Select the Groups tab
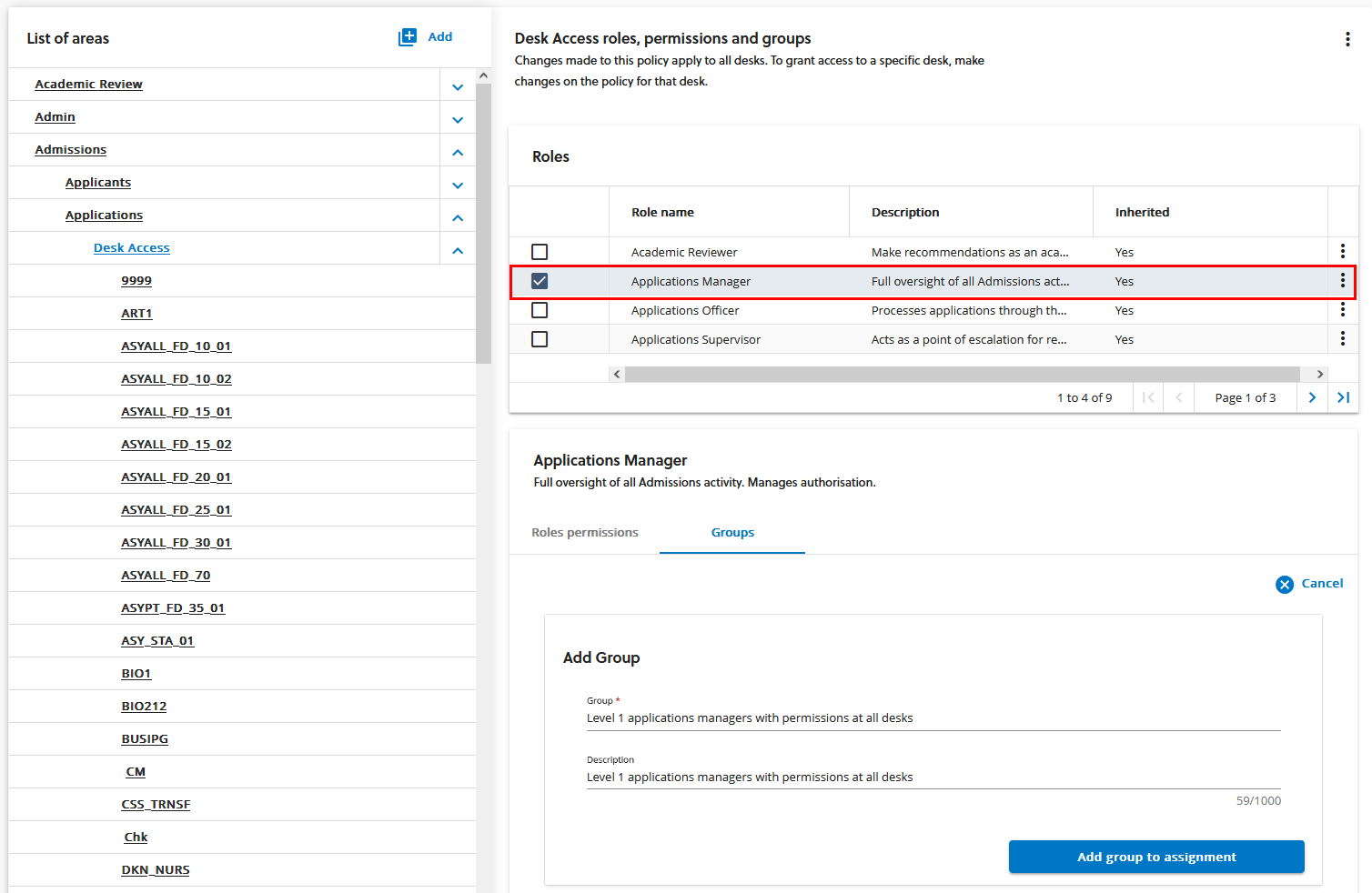Viewport: 1372px width, 893px height. pyautogui.click(x=732, y=533)
